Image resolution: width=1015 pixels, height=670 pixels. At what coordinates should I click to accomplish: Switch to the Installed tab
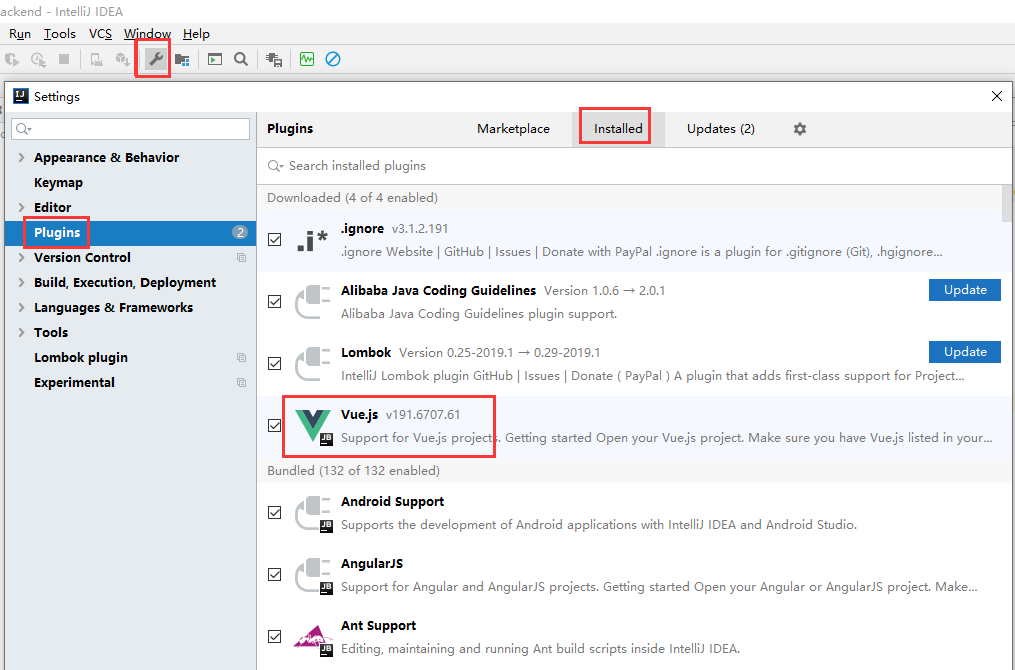coord(618,129)
